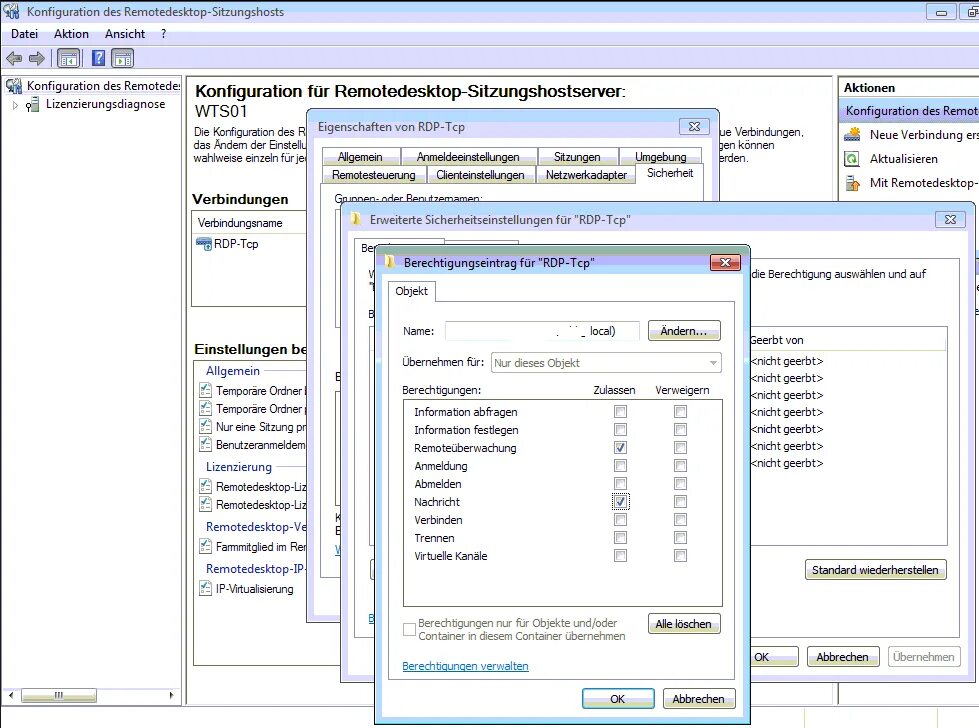Uncheck Zulassen for Nachricht
Image resolution: width=979 pixels, height=728 pixels.
620,502
